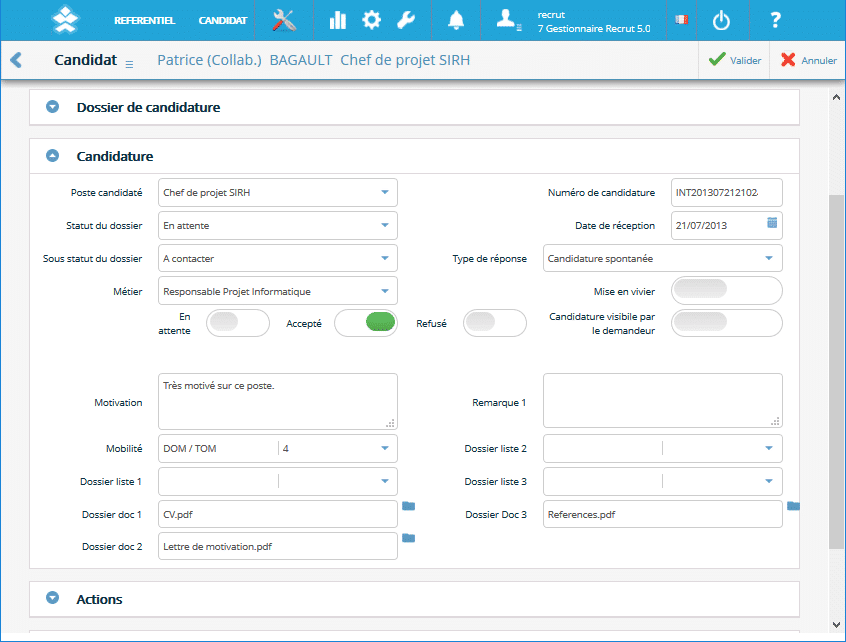This screenshot has height=642, width=846.
Task: Browse folder for Dossier doc 1
Action: click(x=408, y=506)
